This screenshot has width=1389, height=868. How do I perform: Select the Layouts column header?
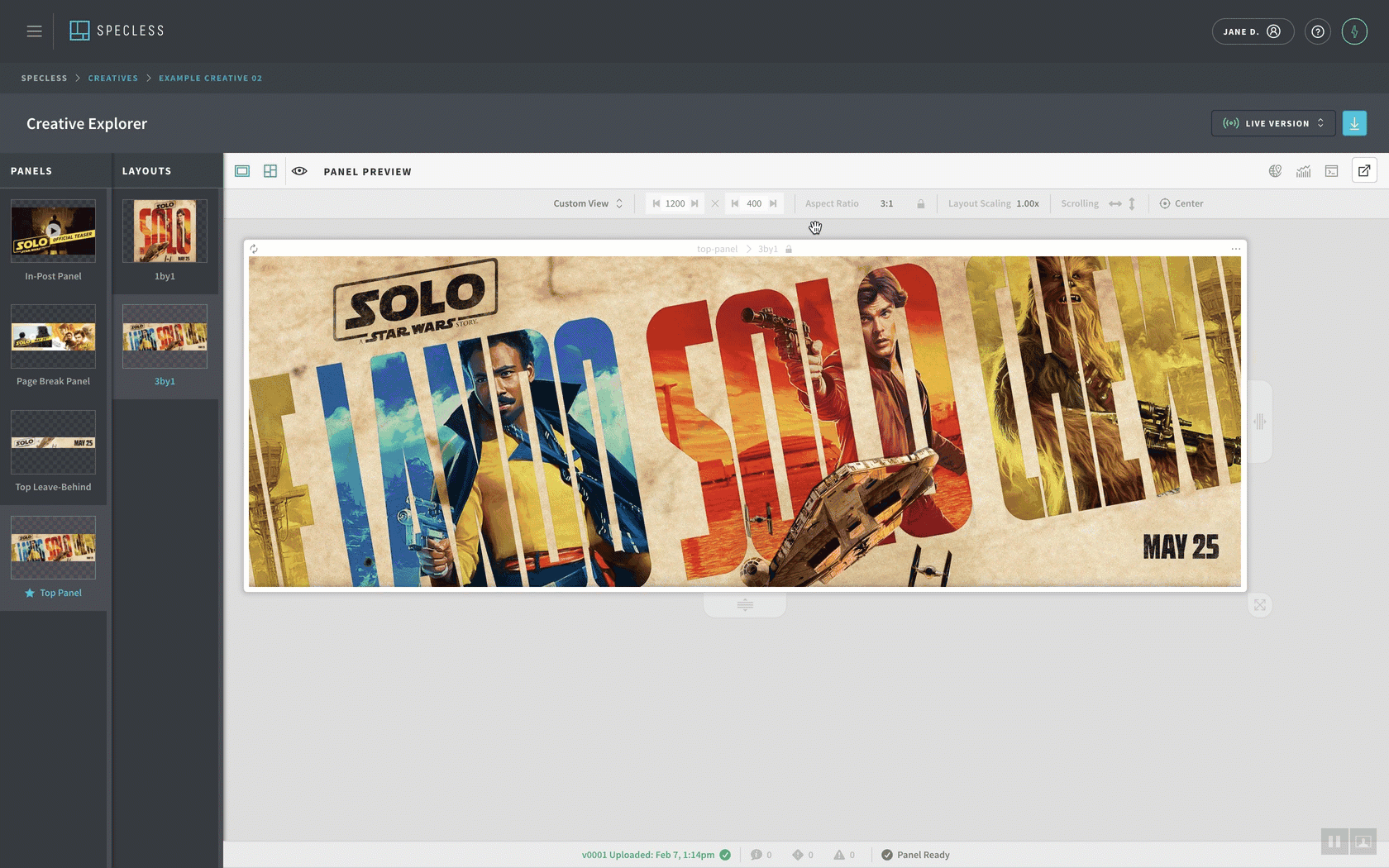coord(146,171)
